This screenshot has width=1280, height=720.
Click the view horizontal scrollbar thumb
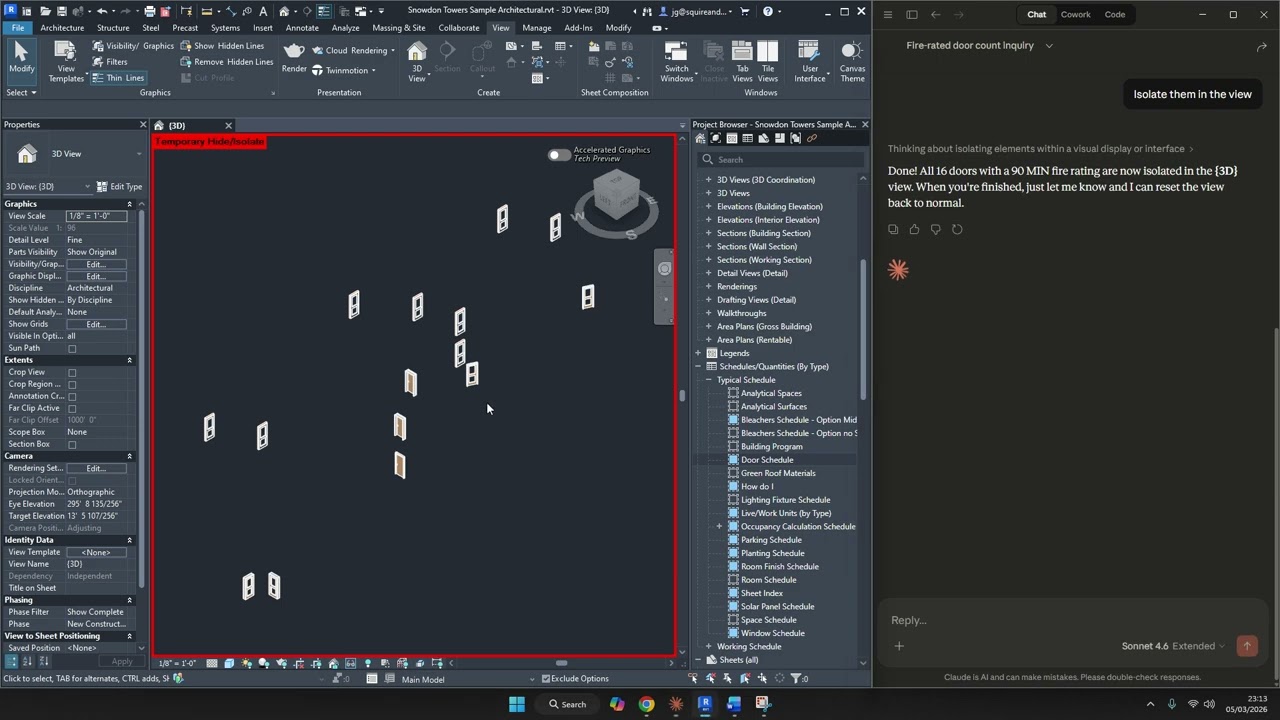(562, 663)
